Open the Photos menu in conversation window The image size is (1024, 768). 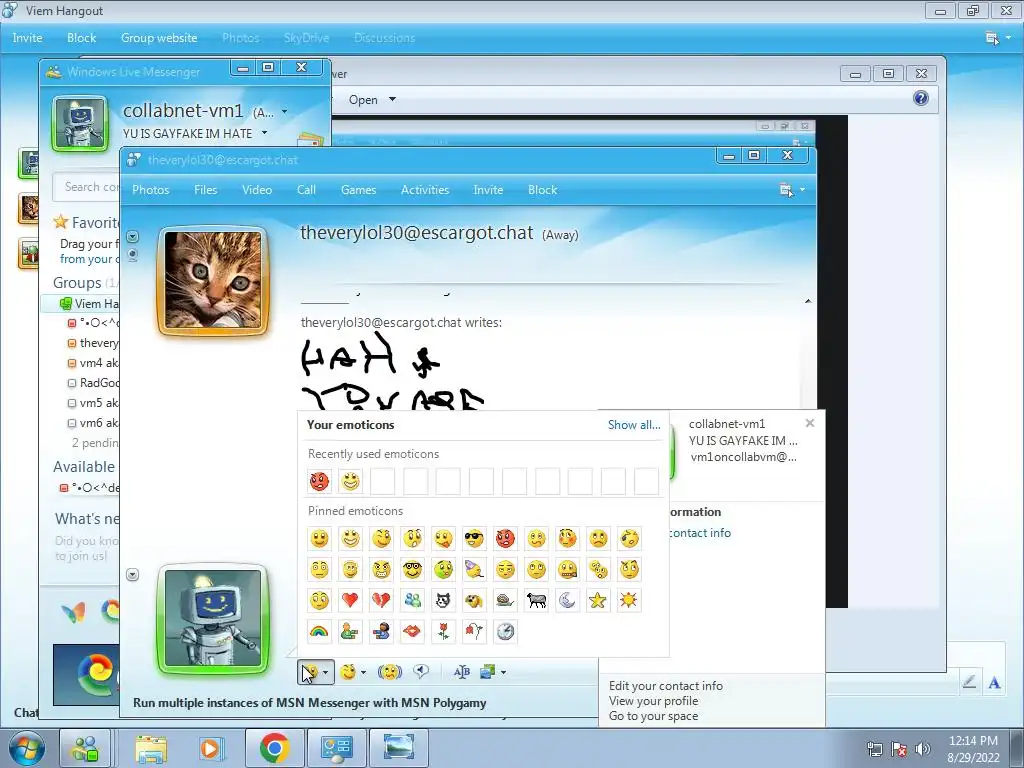pos(151,190)
